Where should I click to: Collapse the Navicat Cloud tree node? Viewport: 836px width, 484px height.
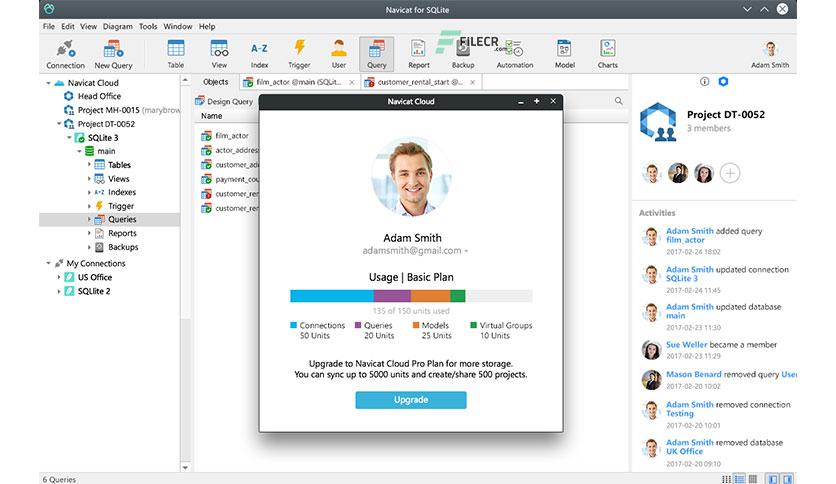(48, 83)
